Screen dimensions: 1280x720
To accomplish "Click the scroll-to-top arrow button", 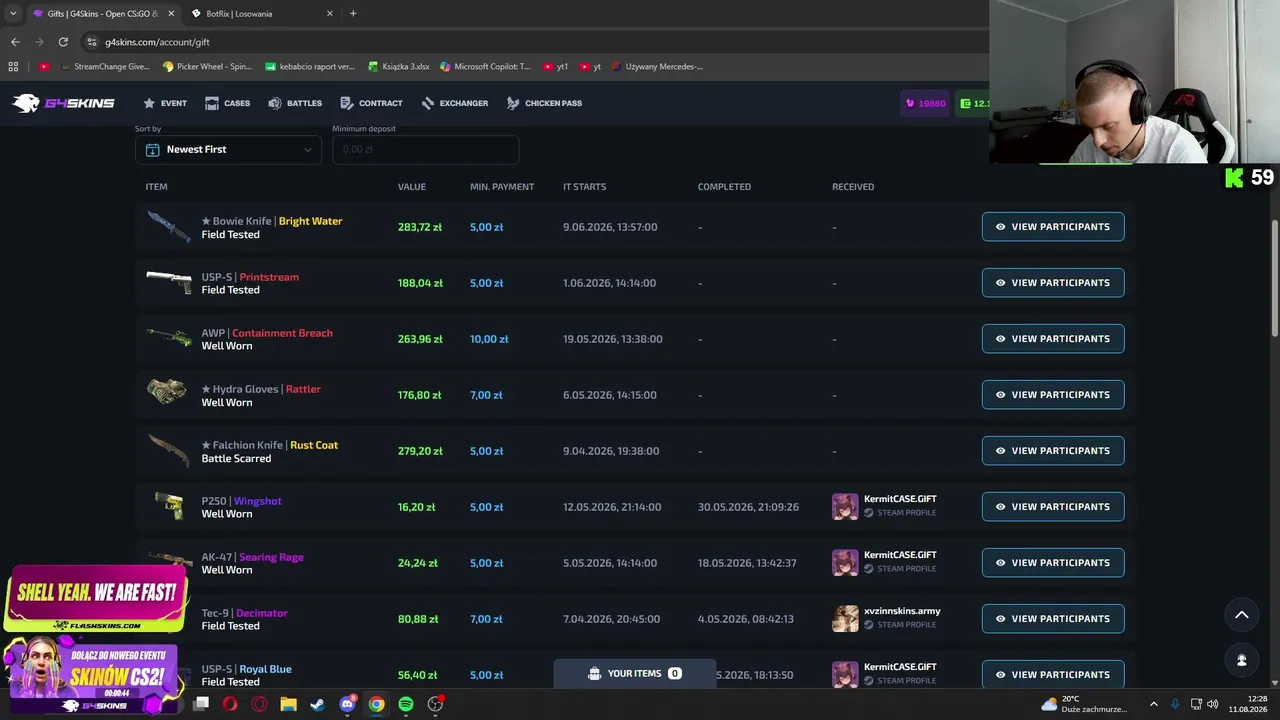I will click(x=1241, y=615).
